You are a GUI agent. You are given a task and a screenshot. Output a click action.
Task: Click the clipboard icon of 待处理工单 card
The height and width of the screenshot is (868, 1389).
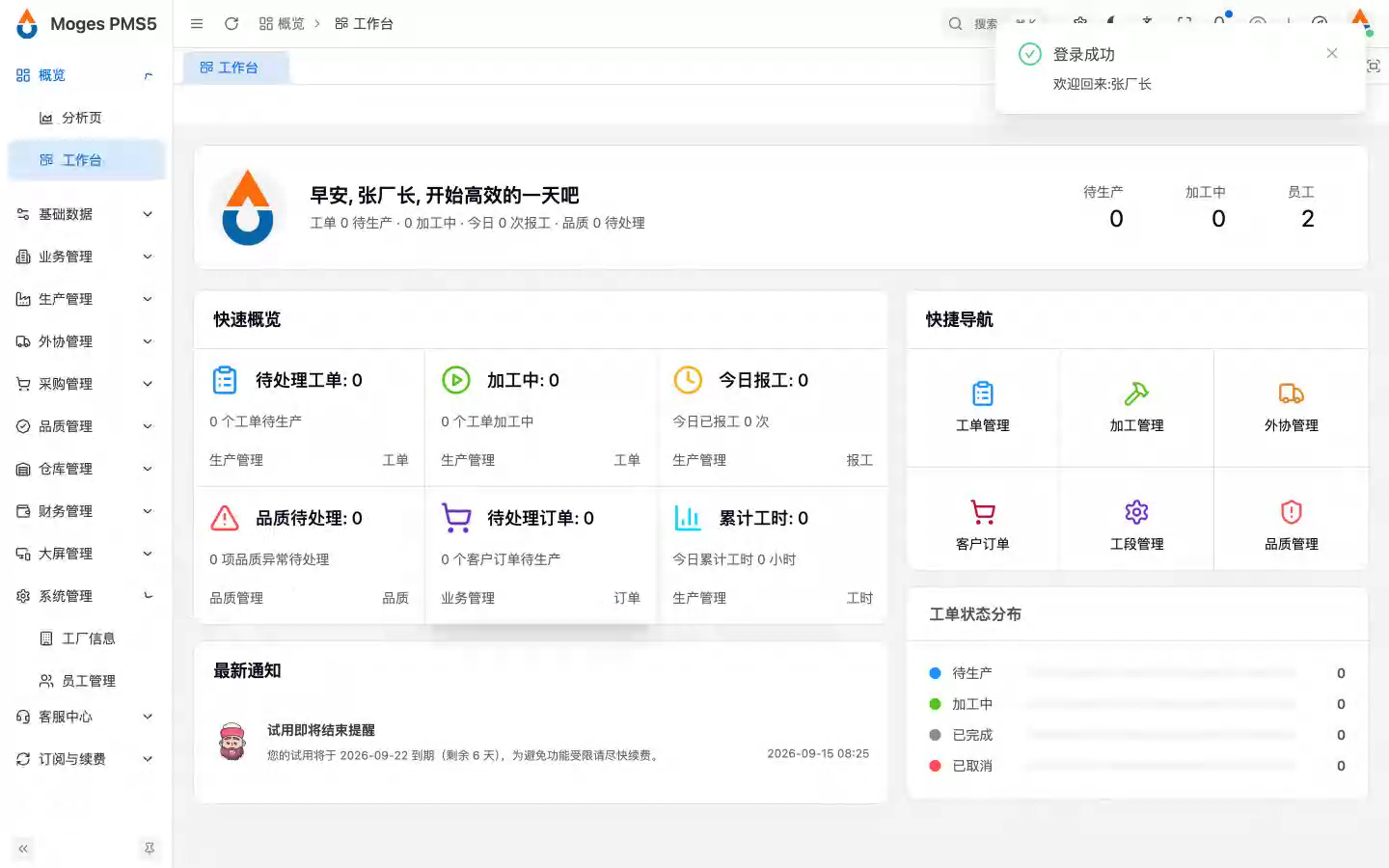(x=225, y=380)
